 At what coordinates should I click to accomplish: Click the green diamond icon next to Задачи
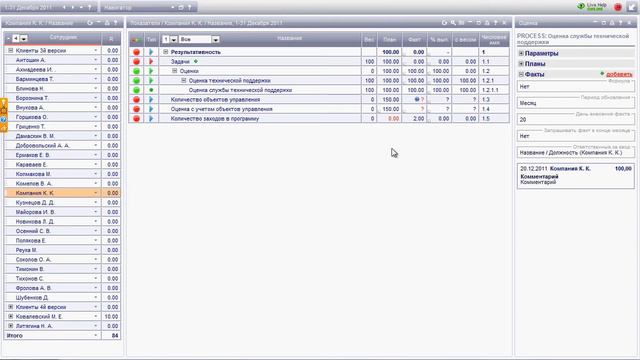[x=196, y=61]
